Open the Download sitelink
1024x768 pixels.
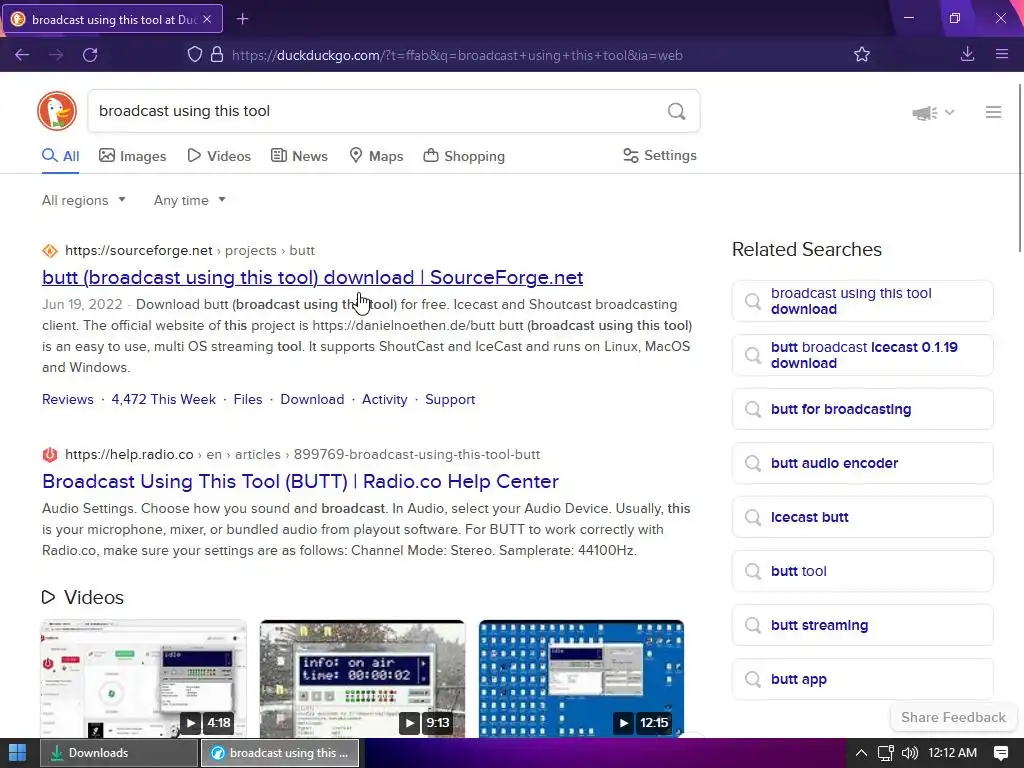click(x=312, y=400)
